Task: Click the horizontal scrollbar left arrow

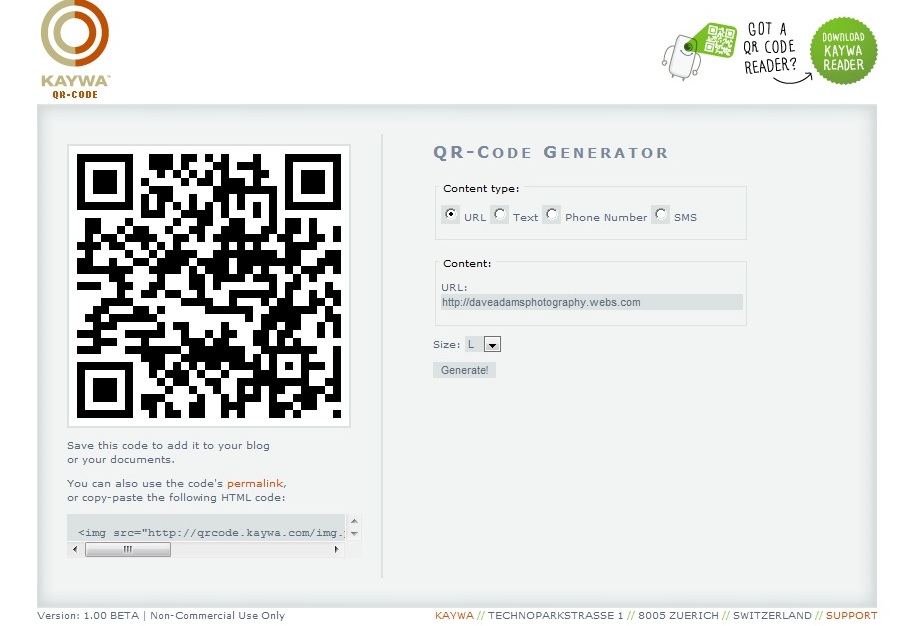Action: 74,550
